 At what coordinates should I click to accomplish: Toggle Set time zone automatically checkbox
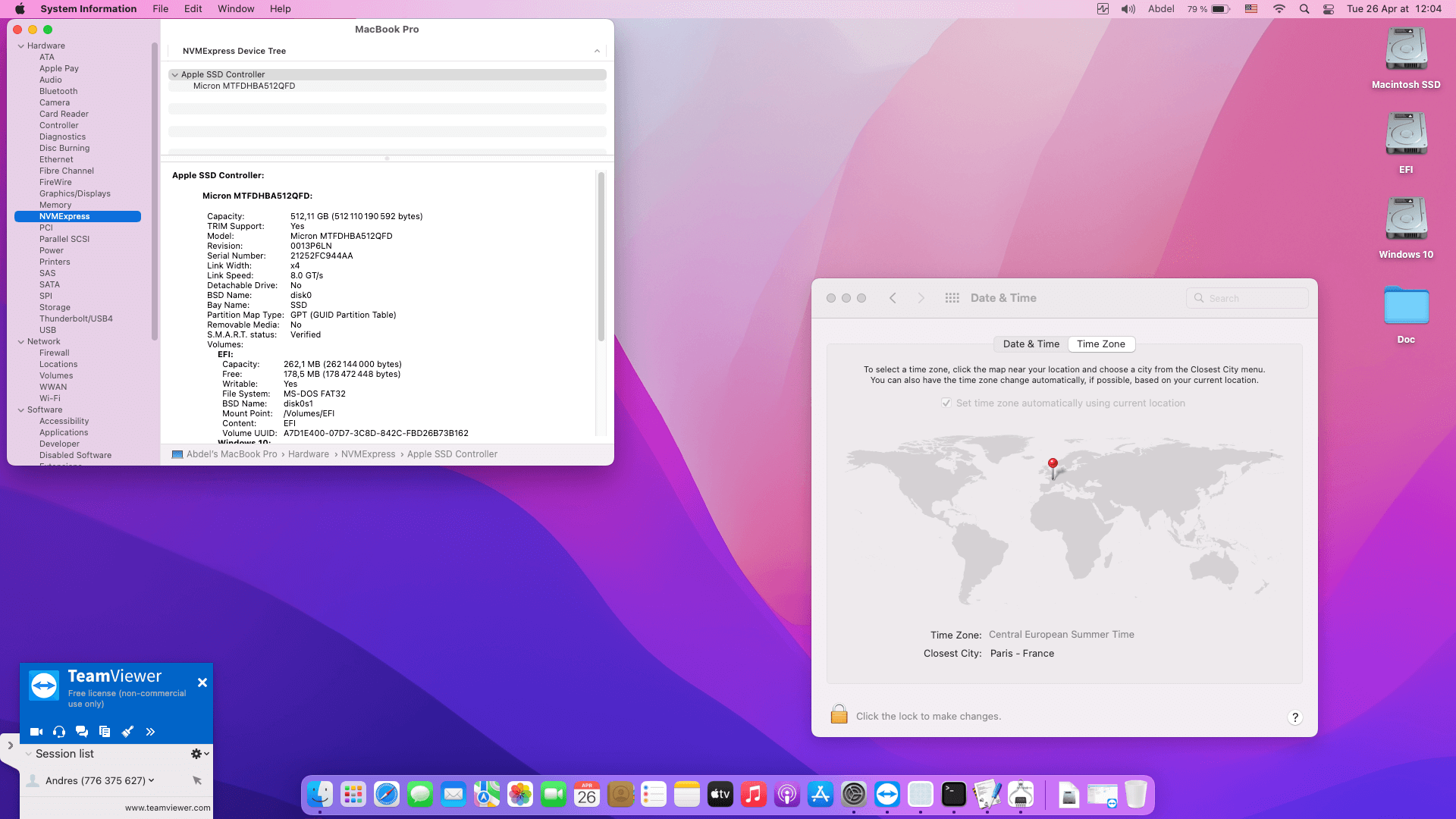click(x=946, y=403)
